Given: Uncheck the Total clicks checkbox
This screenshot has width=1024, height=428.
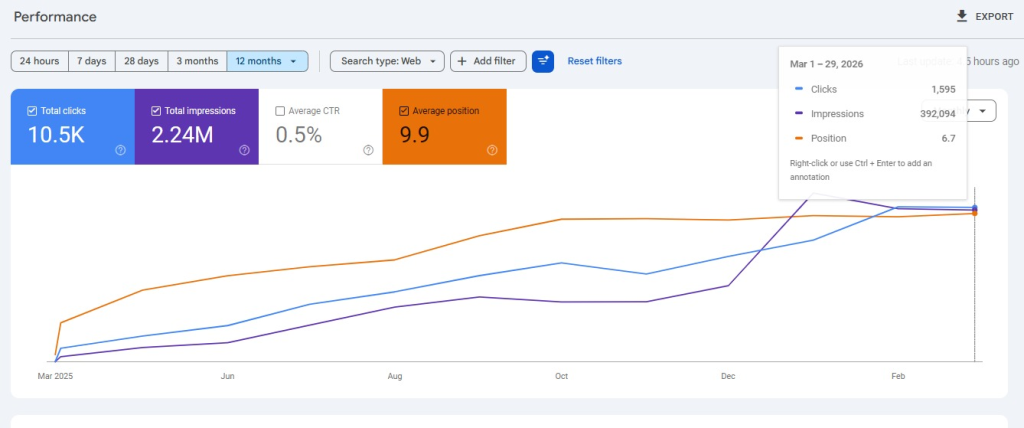Looking at the screenshot, I should [x=32, y=110].
